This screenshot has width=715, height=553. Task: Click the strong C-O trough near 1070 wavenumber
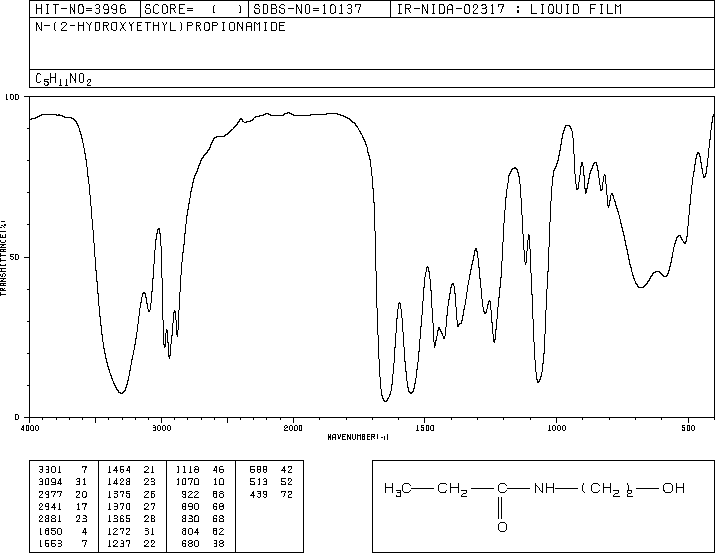[539, 380]
